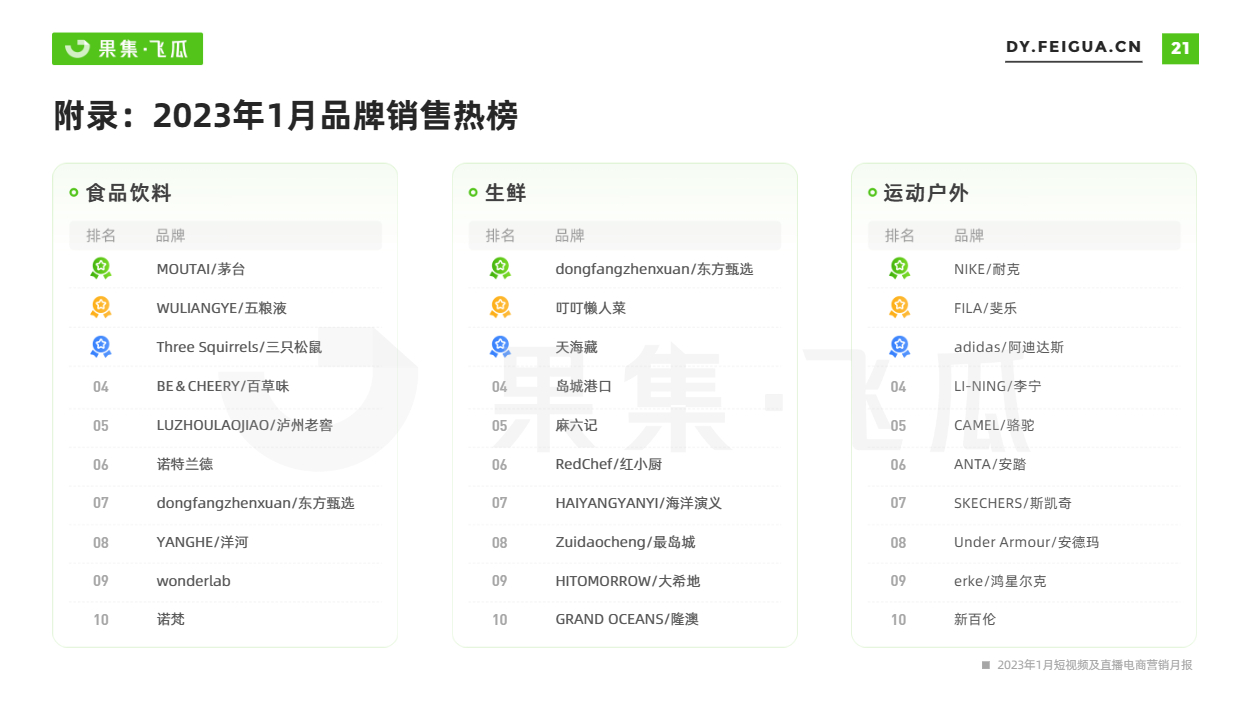This screenshot has height=703, width=1250.
Task: Click wonderlab brand row
Action: pos(226,581)
